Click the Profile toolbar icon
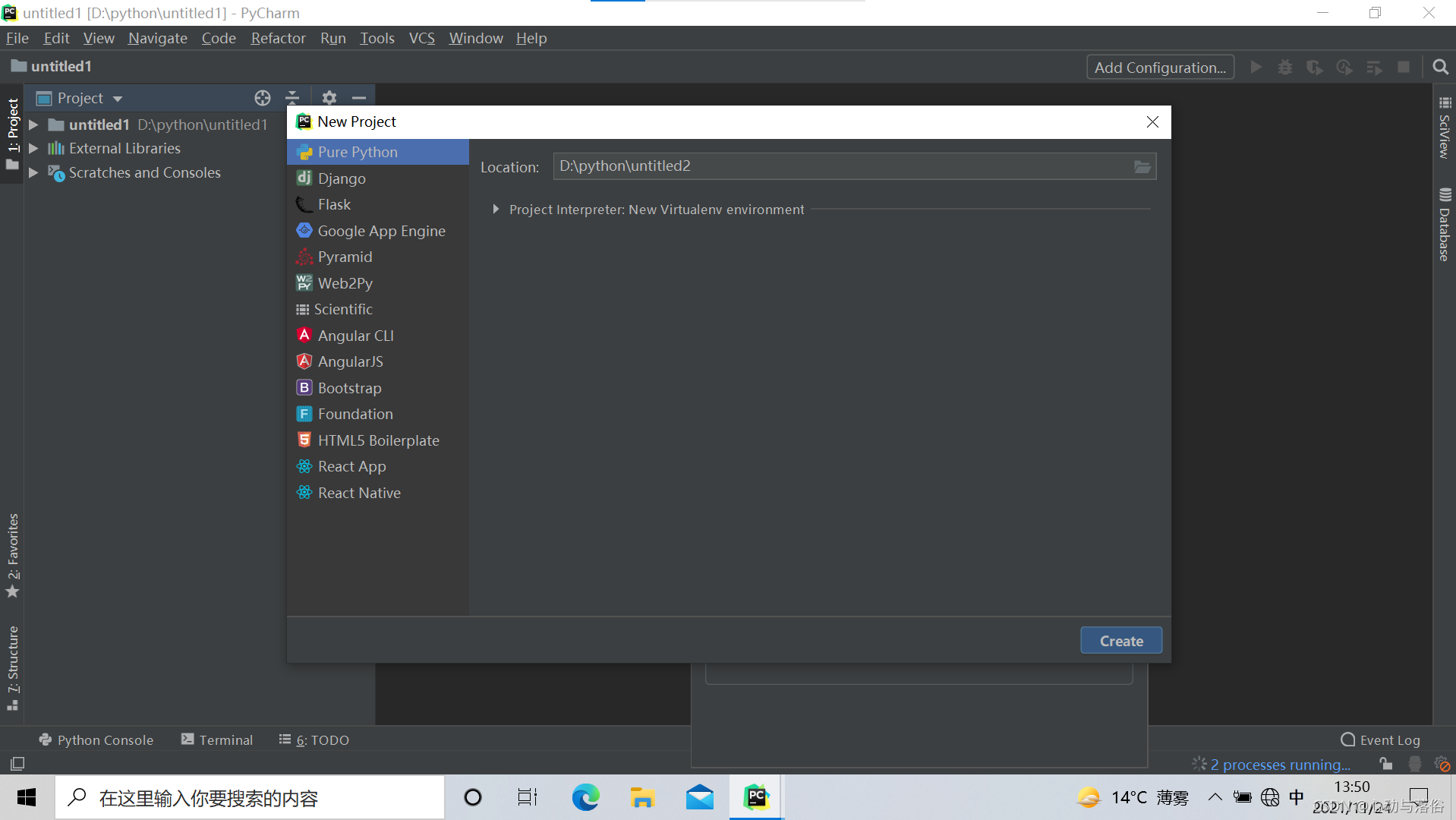 [1344, 68]
